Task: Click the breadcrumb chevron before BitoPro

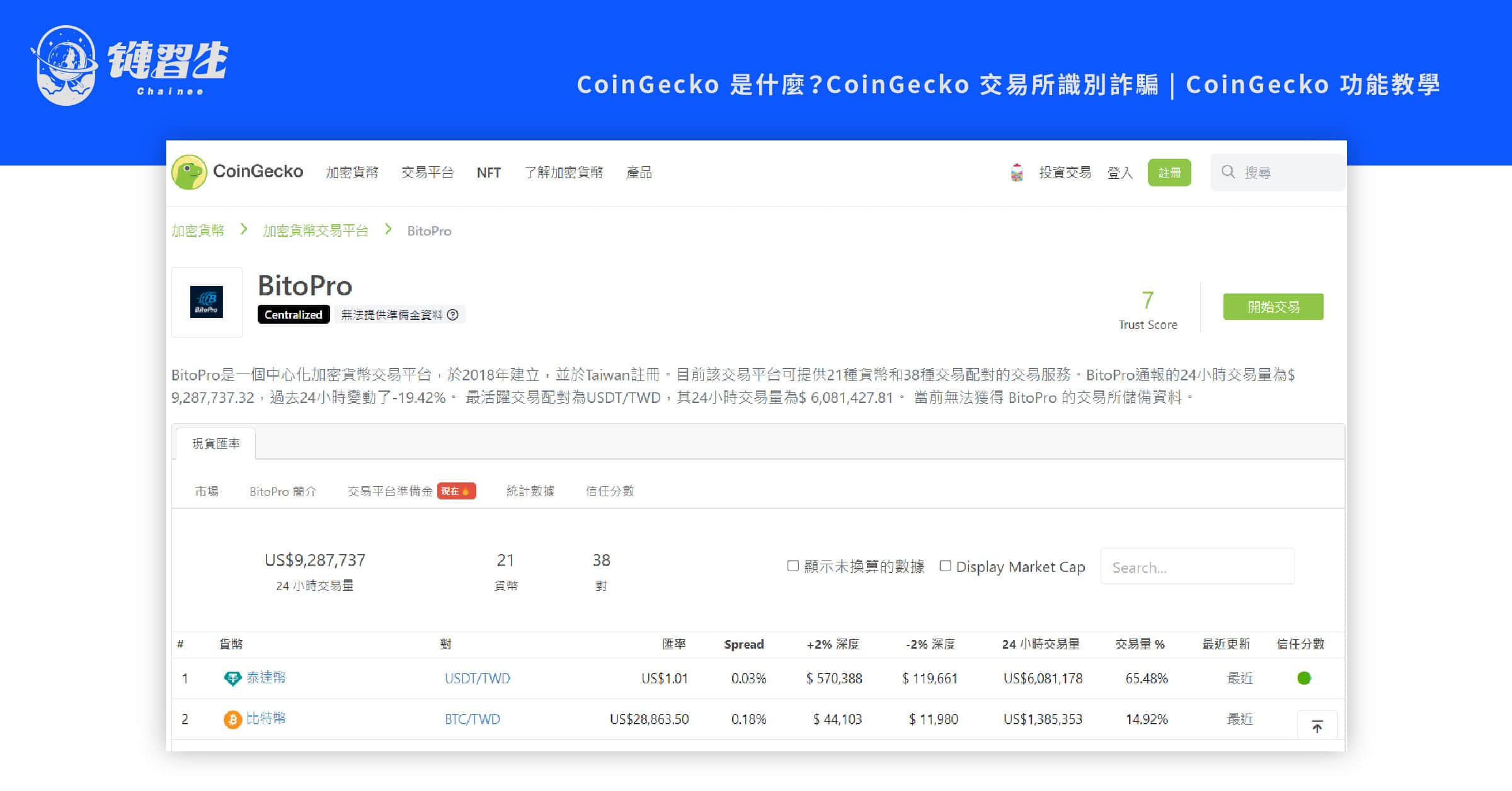Action: [389, 230]
